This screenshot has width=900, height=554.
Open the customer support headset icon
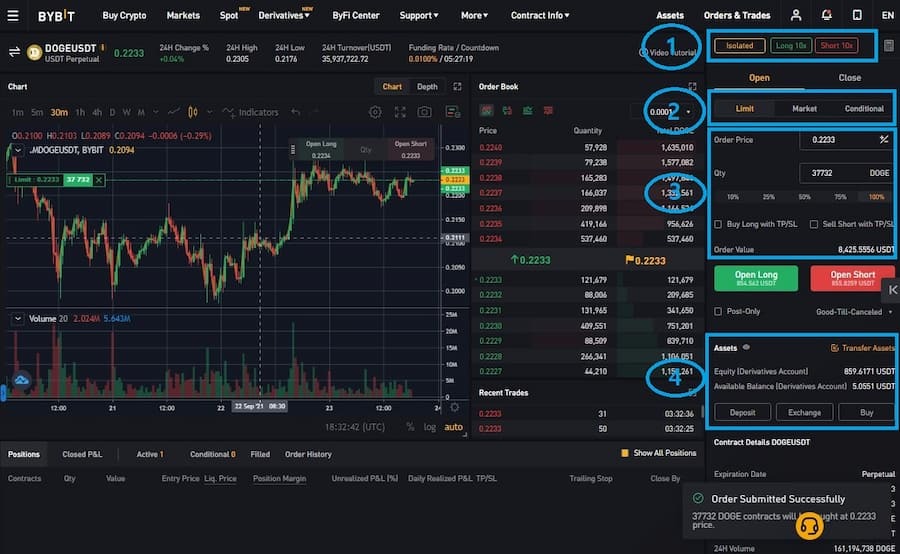(x=809, y=526)
